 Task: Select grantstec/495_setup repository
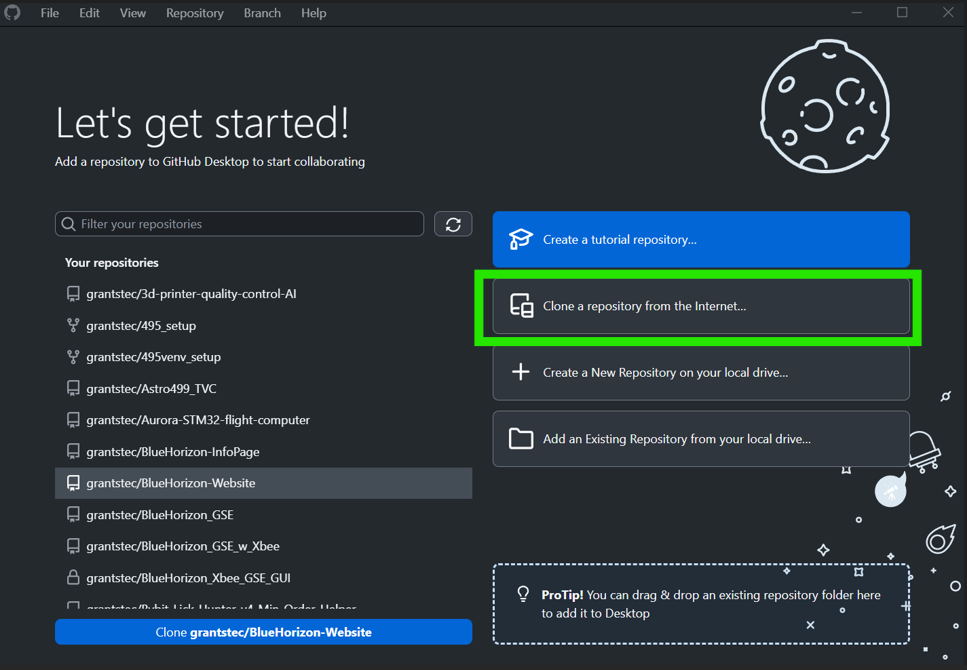pyautogui.click(x=263, y=325)
